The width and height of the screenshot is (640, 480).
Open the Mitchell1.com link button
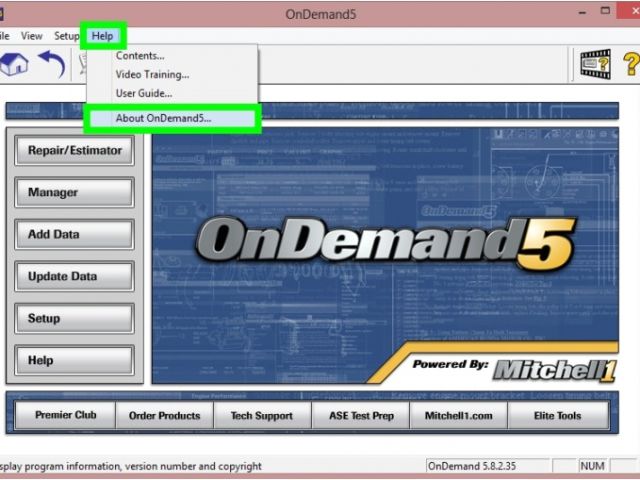point(457,416)
